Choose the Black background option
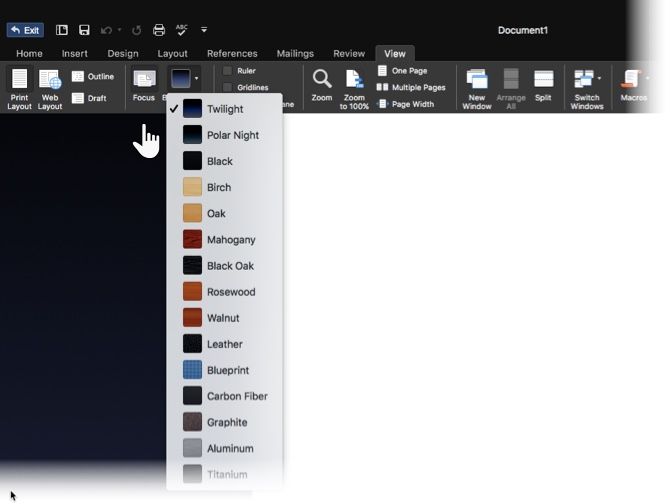670x504 pixels. pyautogui.click(x=225, y=161)
